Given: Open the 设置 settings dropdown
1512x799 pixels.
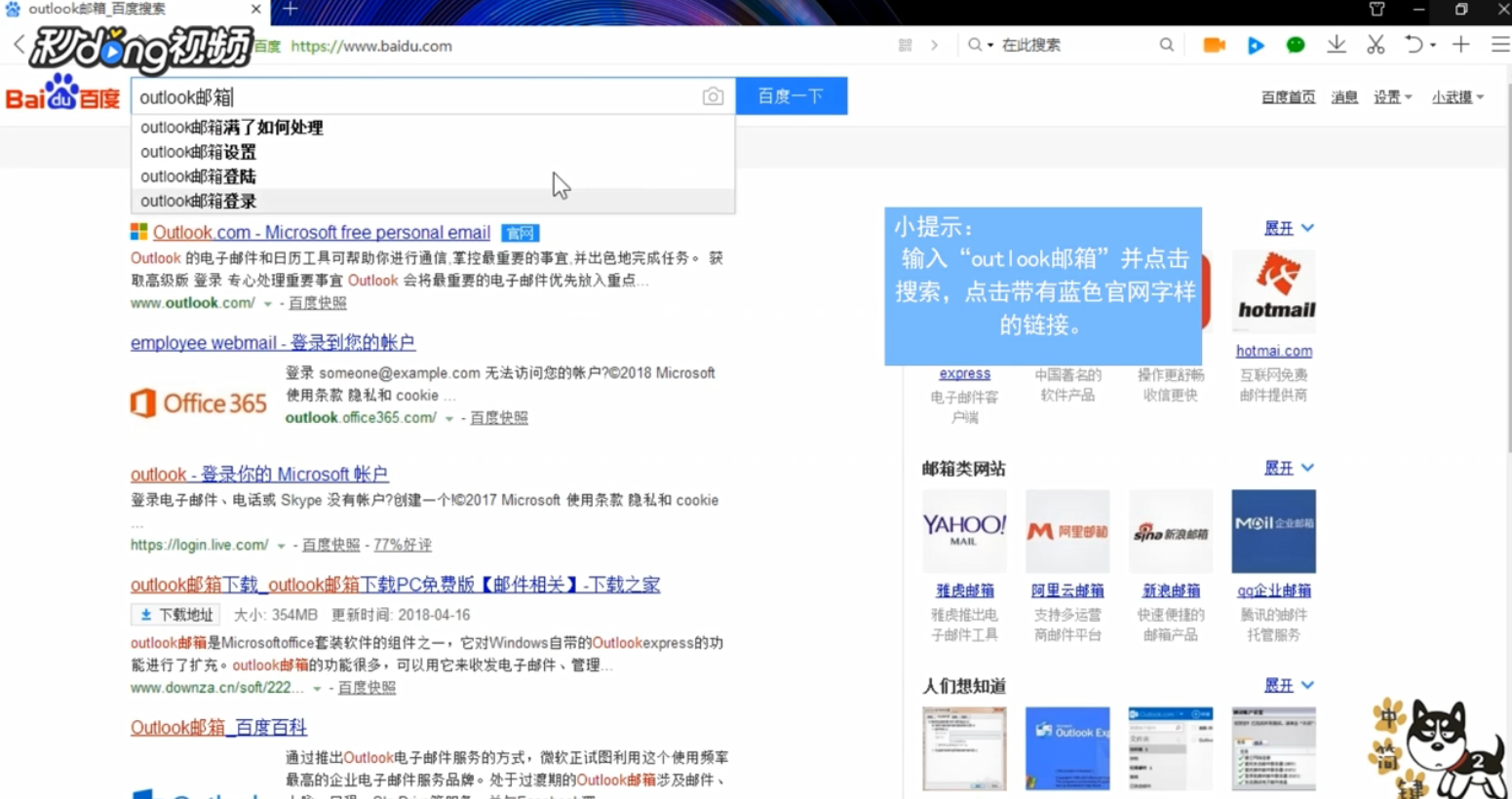Looking at the screenshot, I should 1391,96.
